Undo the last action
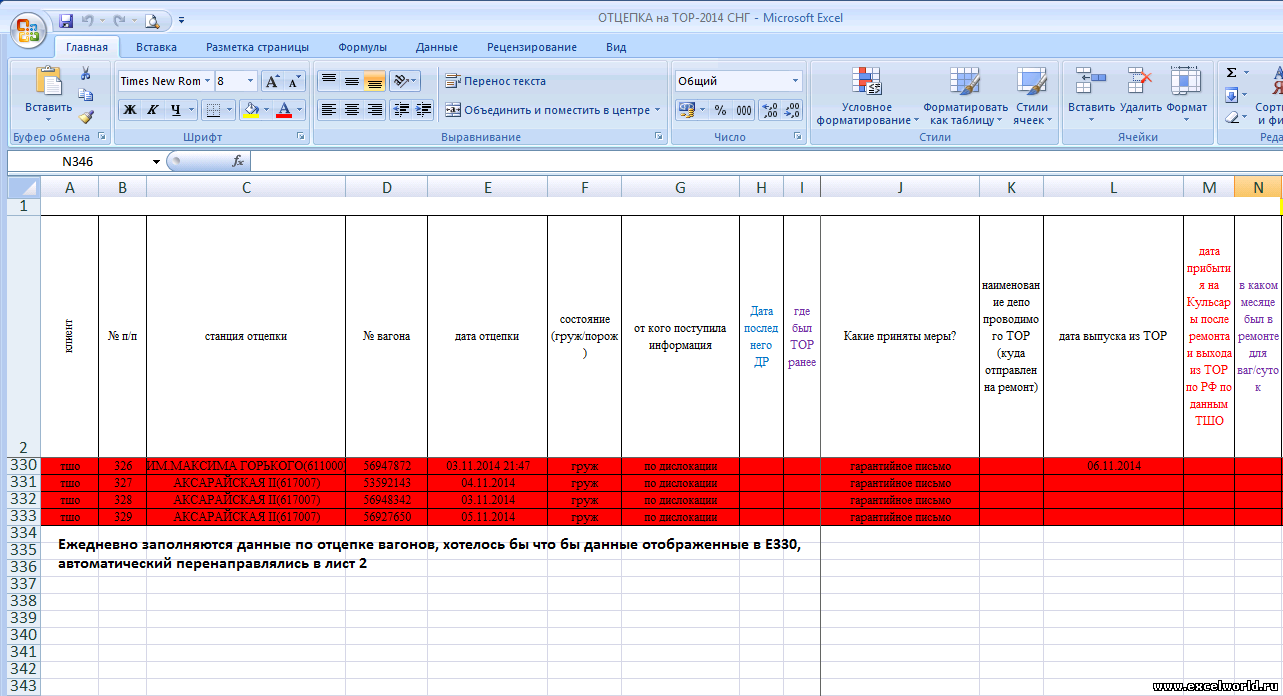The width and height of the screenshot is (1283, 696). pos(88,19)
